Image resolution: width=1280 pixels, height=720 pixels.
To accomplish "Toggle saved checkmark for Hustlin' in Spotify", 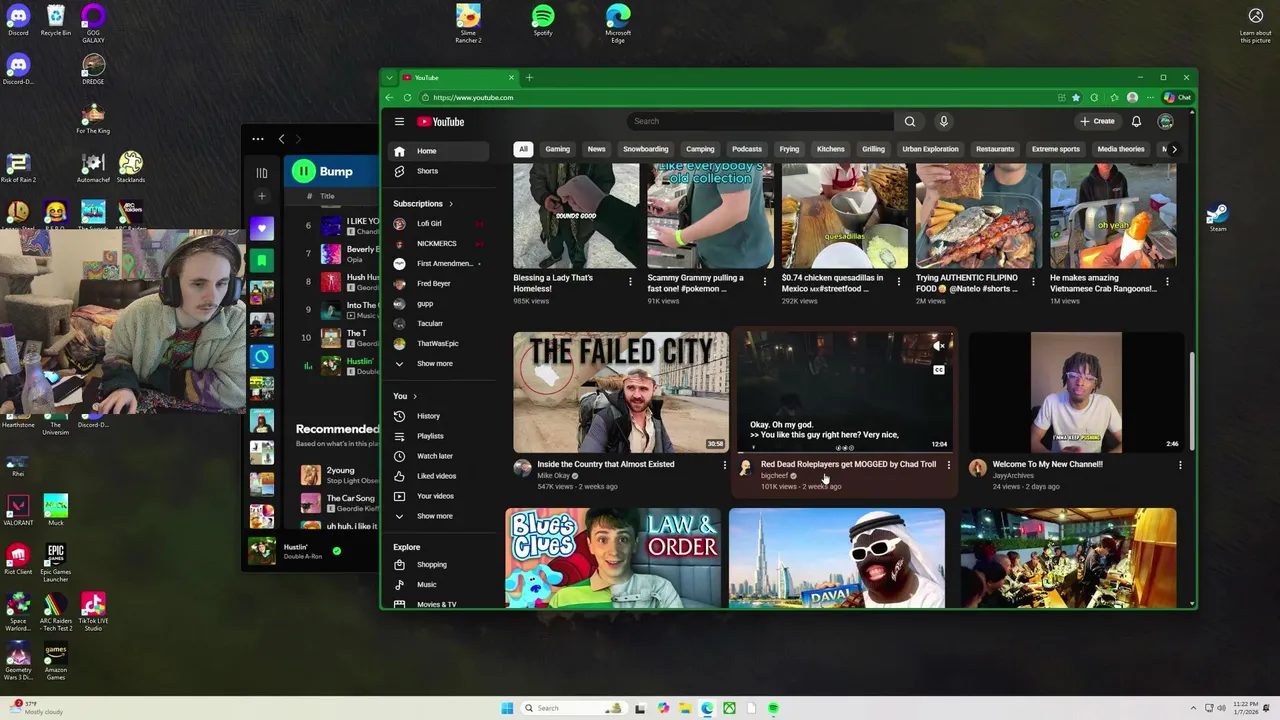I will (x=337, y=551).
